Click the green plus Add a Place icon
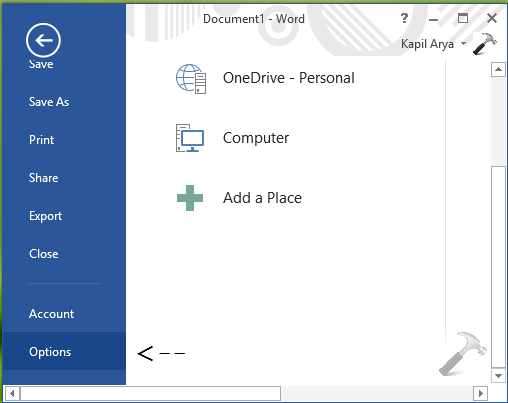This screenshot has width=508, height=403. pos(190,198)
